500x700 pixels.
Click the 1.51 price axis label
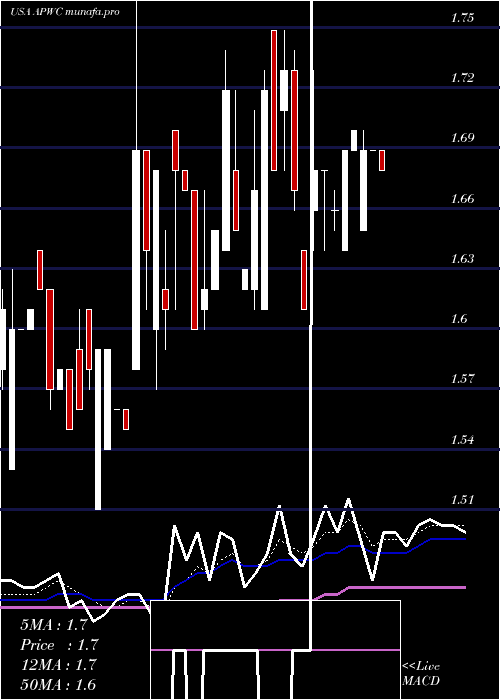click(462, 500)
